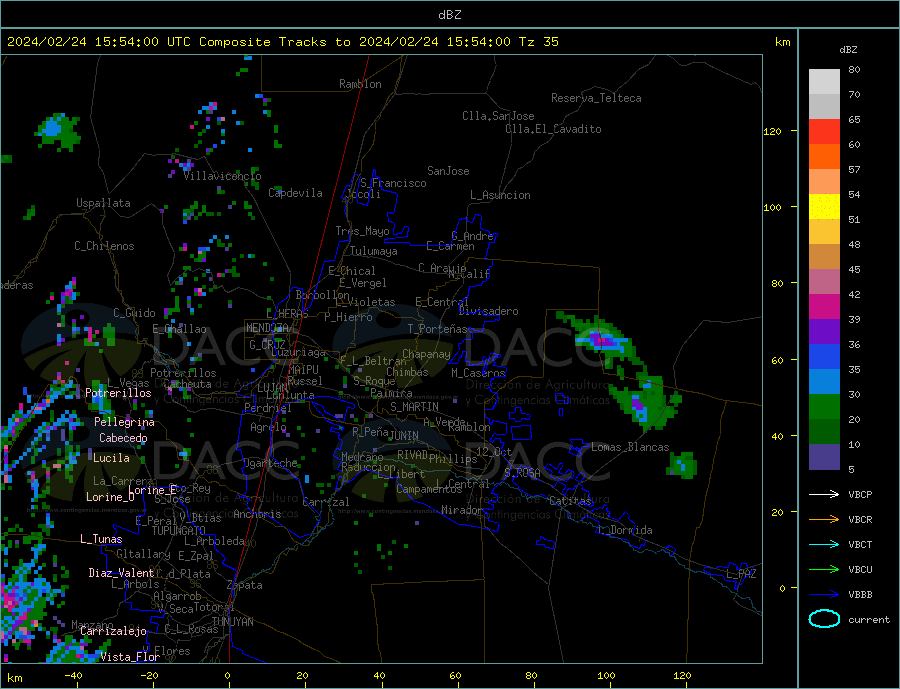Viewport: 900px width, 689px height.
Task: Select the 'Tulumaya' label
Action: click(x=374, y=251)
